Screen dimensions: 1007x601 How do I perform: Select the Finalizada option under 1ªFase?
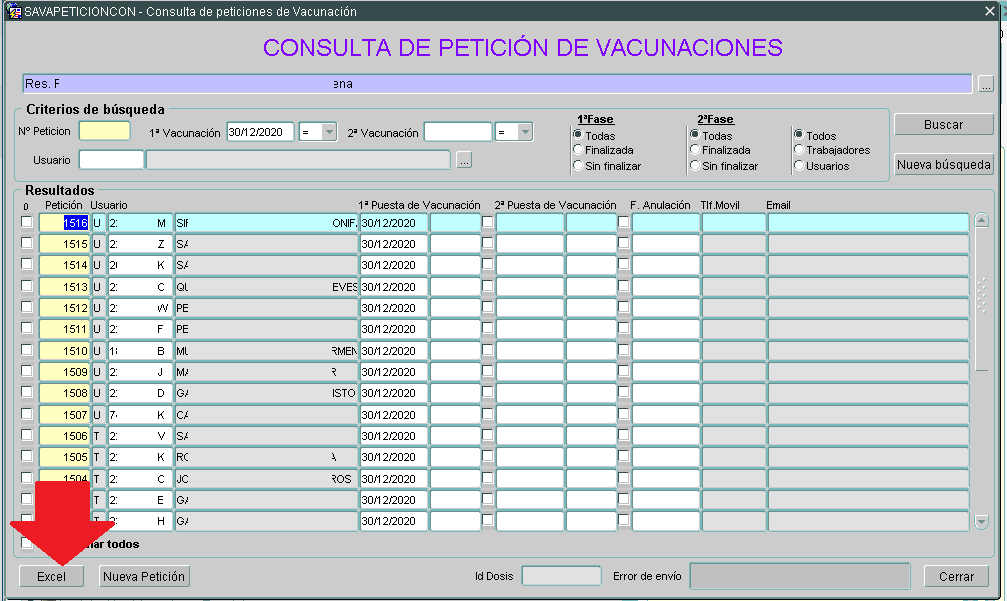[578, 150]
